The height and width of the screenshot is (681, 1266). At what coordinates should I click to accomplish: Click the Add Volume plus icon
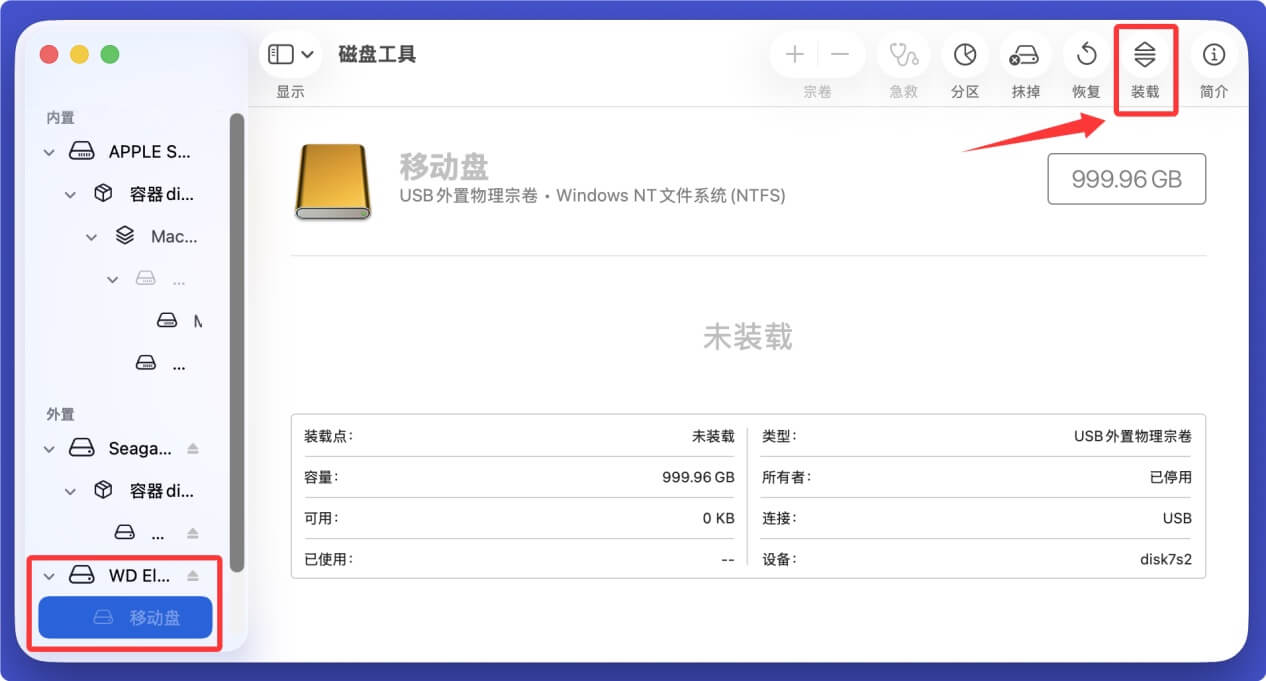[794, 54]
